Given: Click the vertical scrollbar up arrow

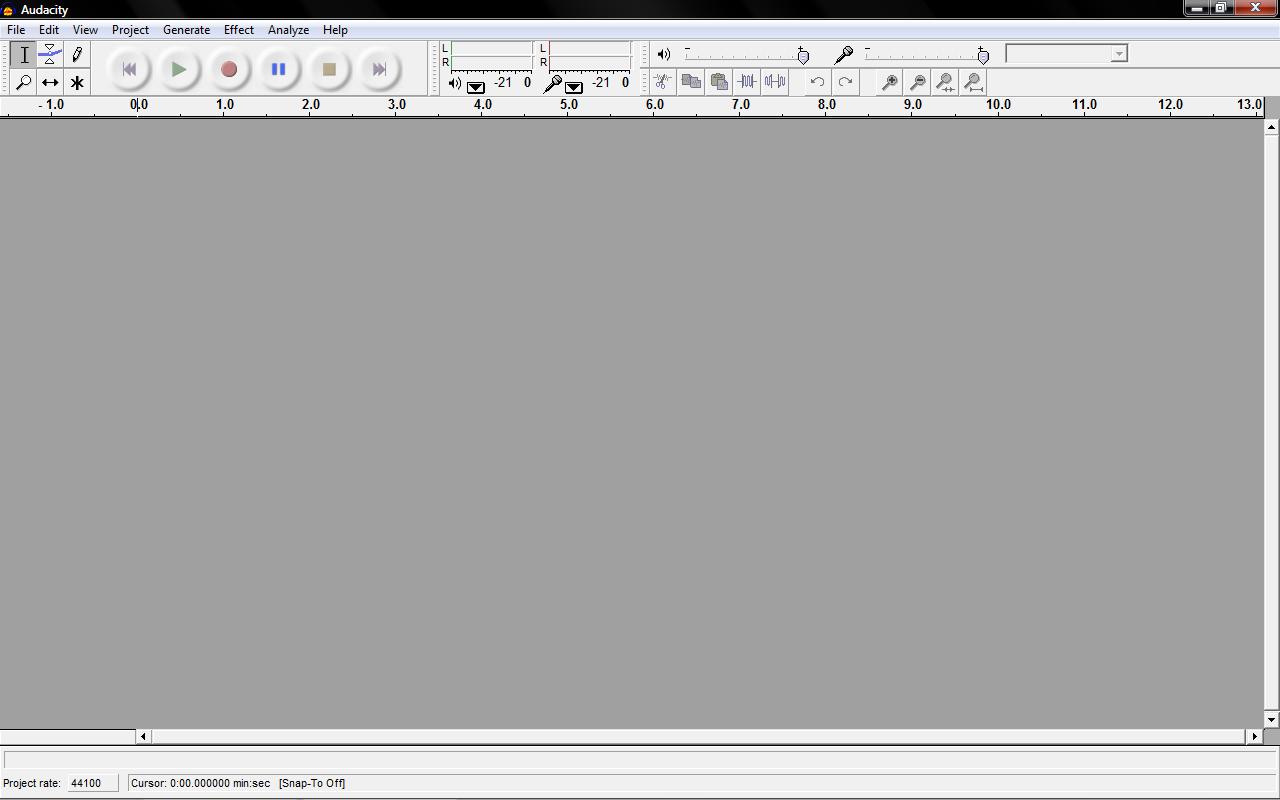Looking at the screenshot, I should tap(1271, 126).
